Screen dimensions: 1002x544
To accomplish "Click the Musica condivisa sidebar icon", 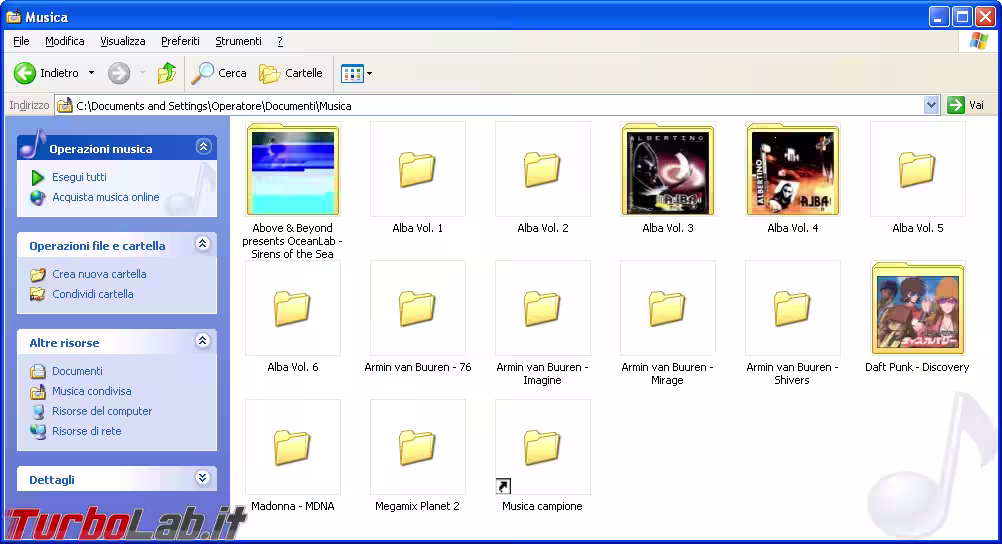I will tap(38, 391).
